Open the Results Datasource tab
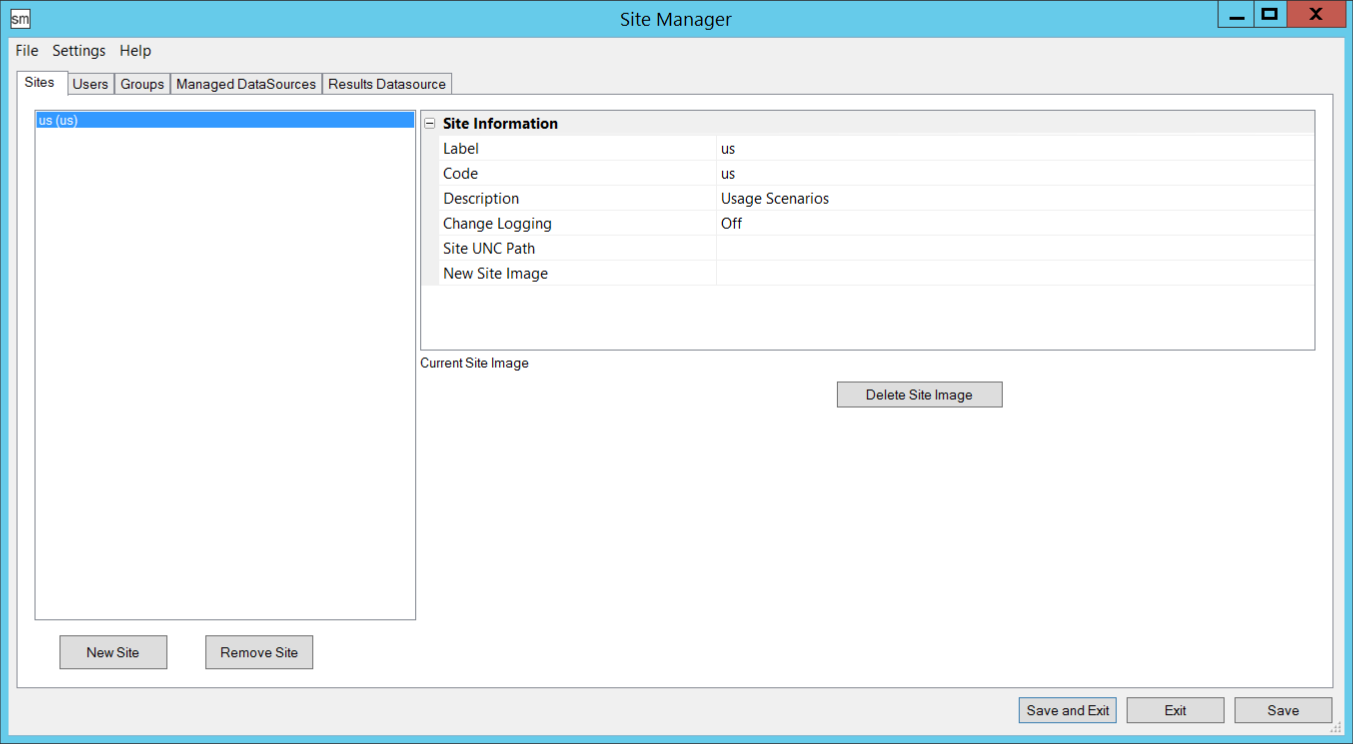Viewport: 1353px width, 744px height. (387, 84)
